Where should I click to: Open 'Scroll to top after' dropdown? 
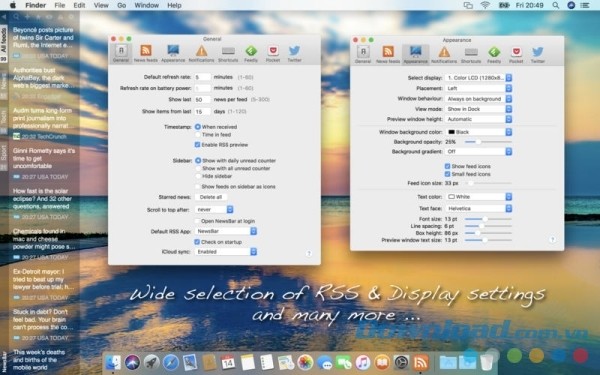point(214,209)
